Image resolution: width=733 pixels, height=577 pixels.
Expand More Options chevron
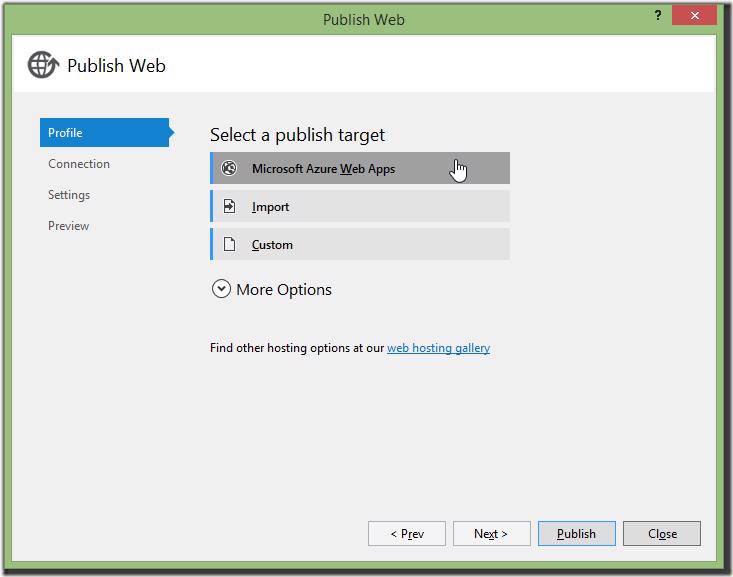pyautogui.click(x=221, y=289)
